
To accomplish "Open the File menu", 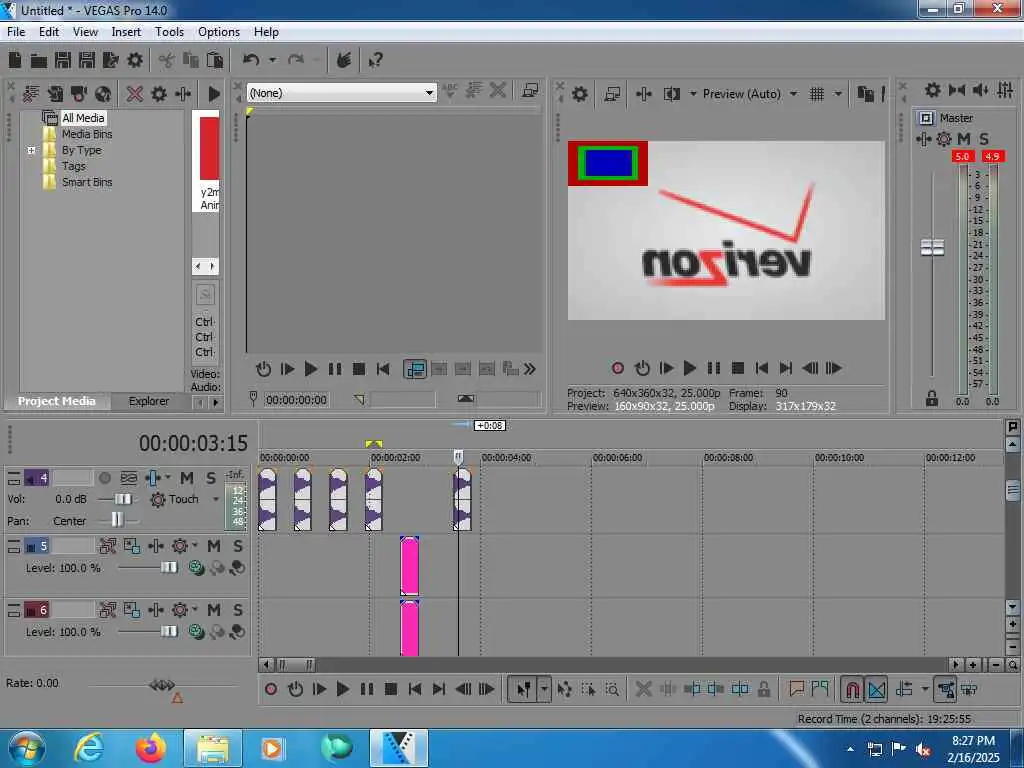I will pyautogui.click(x=16, y=32).
